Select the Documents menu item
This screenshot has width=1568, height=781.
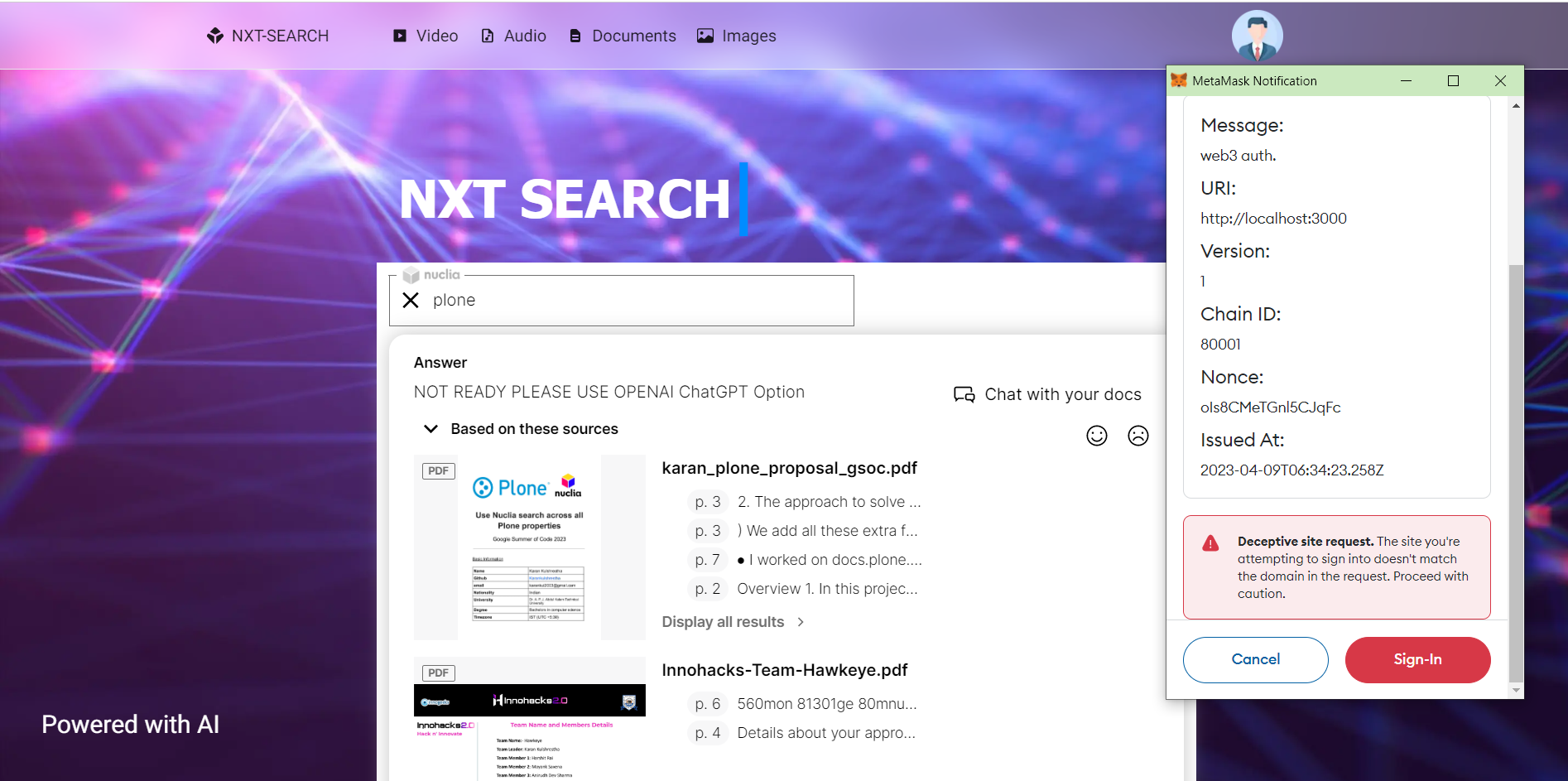tap(633, 36)
